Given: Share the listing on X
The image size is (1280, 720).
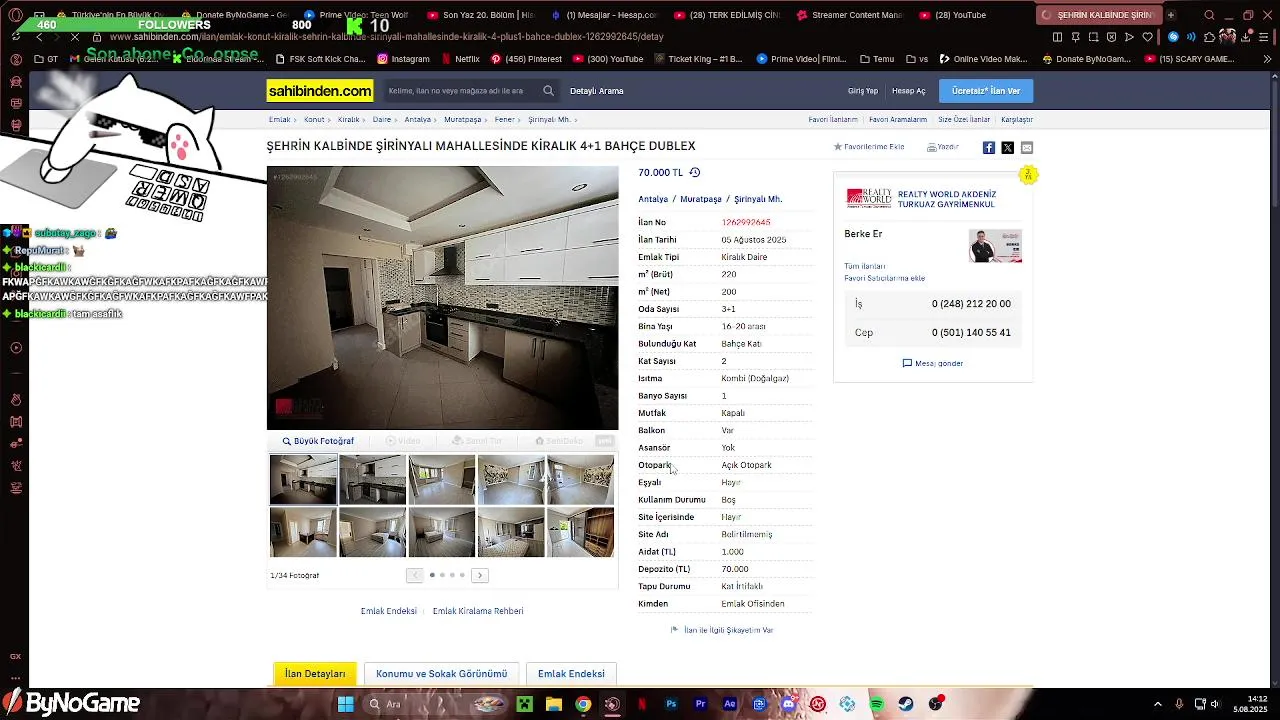Looking at the screenshot, I should 1007,148.
